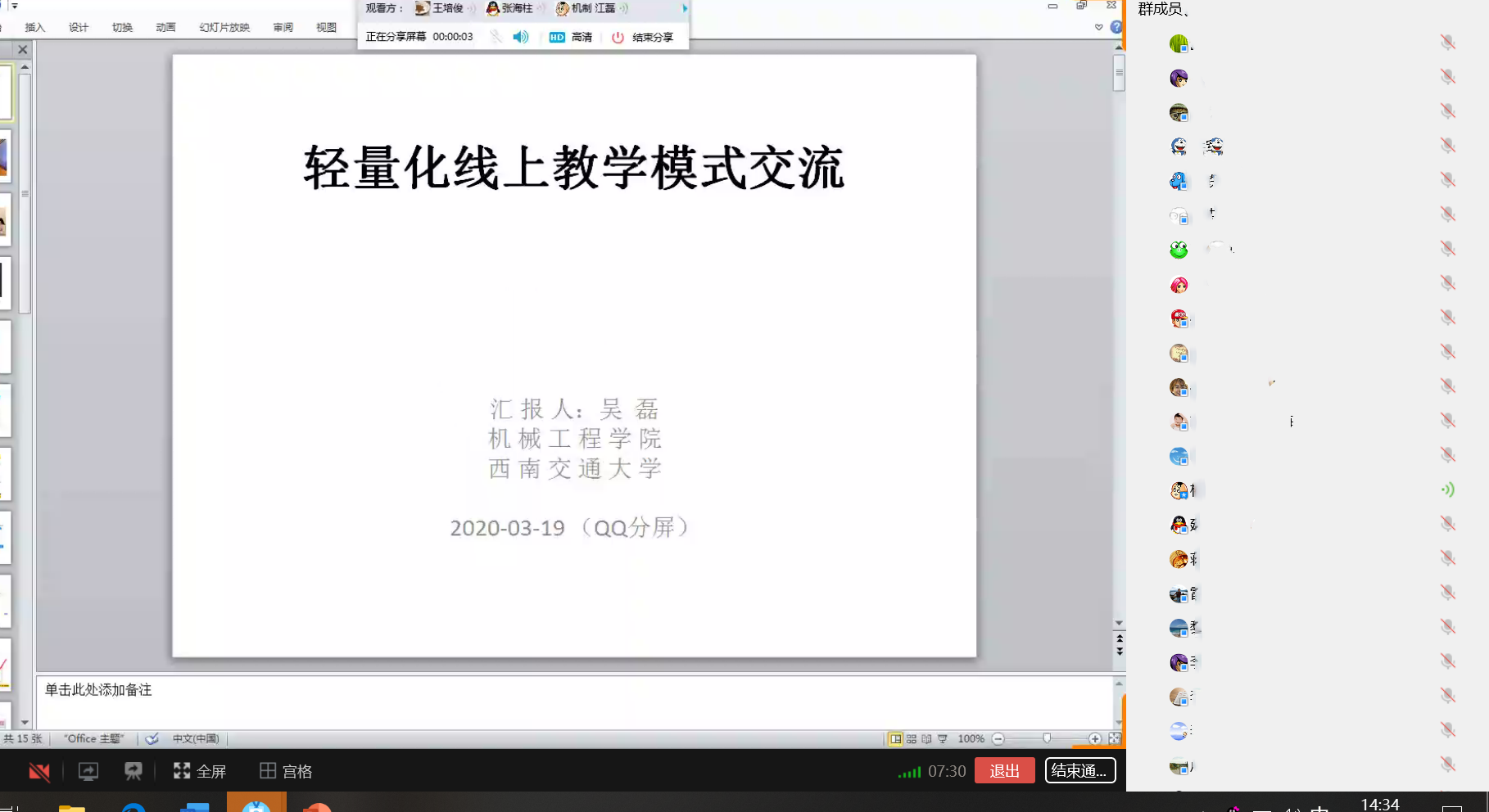Viewport: 1489px width, 812px height.
Task: Open the 幻灯片放映 ribbon tab
Action: coord(224,27)
